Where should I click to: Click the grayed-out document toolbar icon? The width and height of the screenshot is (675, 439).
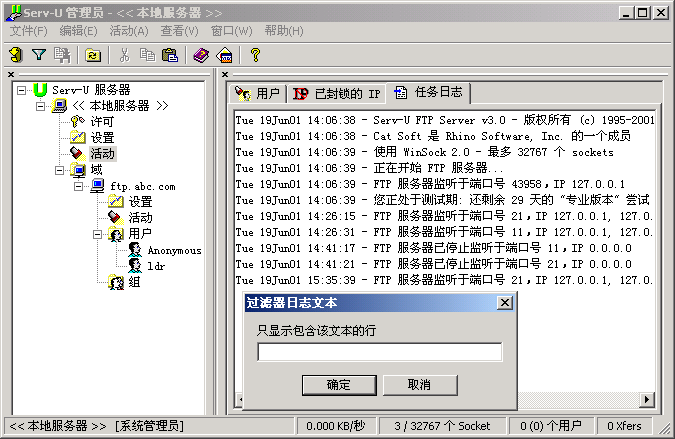62,55
